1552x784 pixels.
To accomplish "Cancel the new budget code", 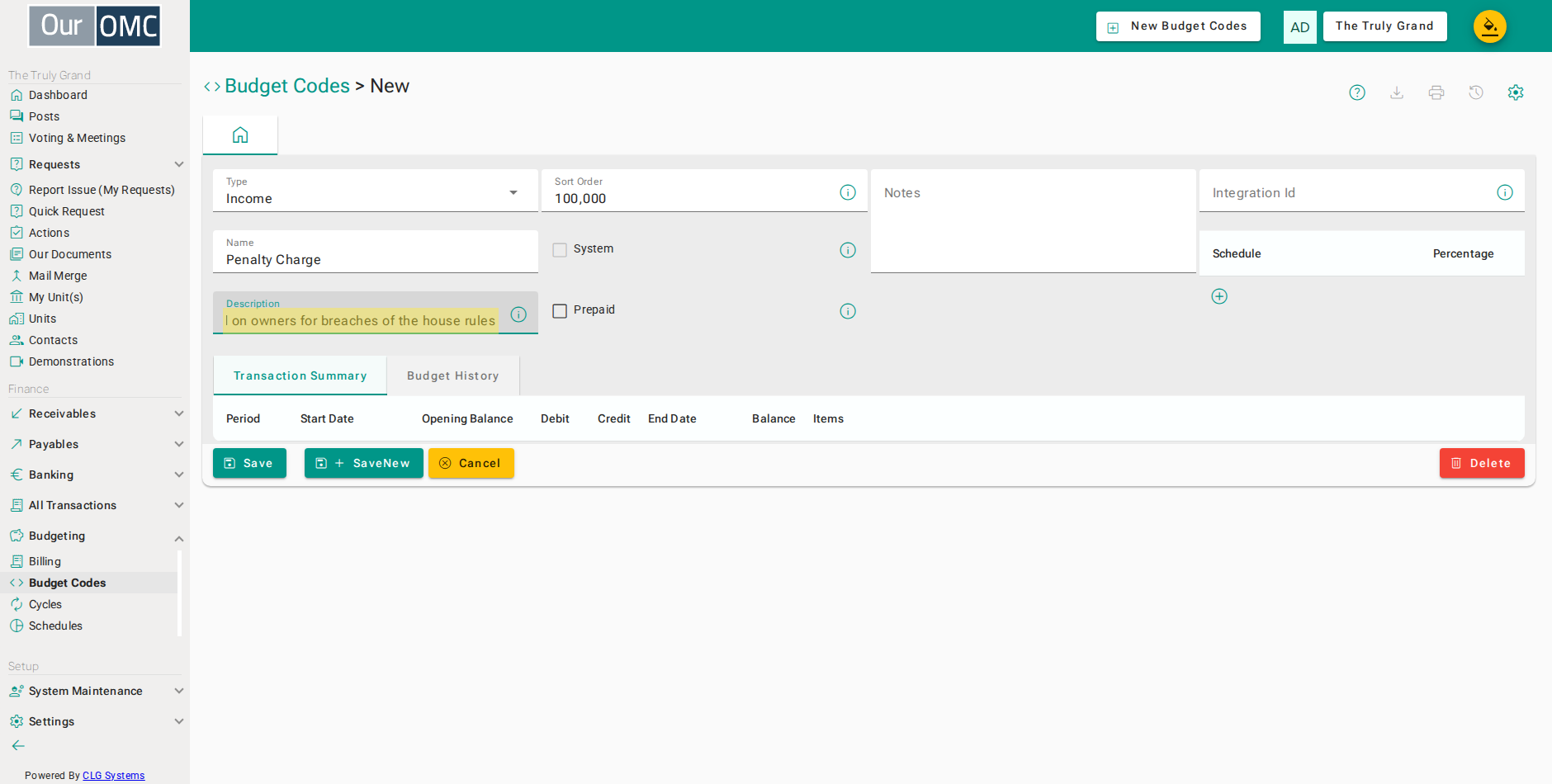I will click(x=471, y=463).
